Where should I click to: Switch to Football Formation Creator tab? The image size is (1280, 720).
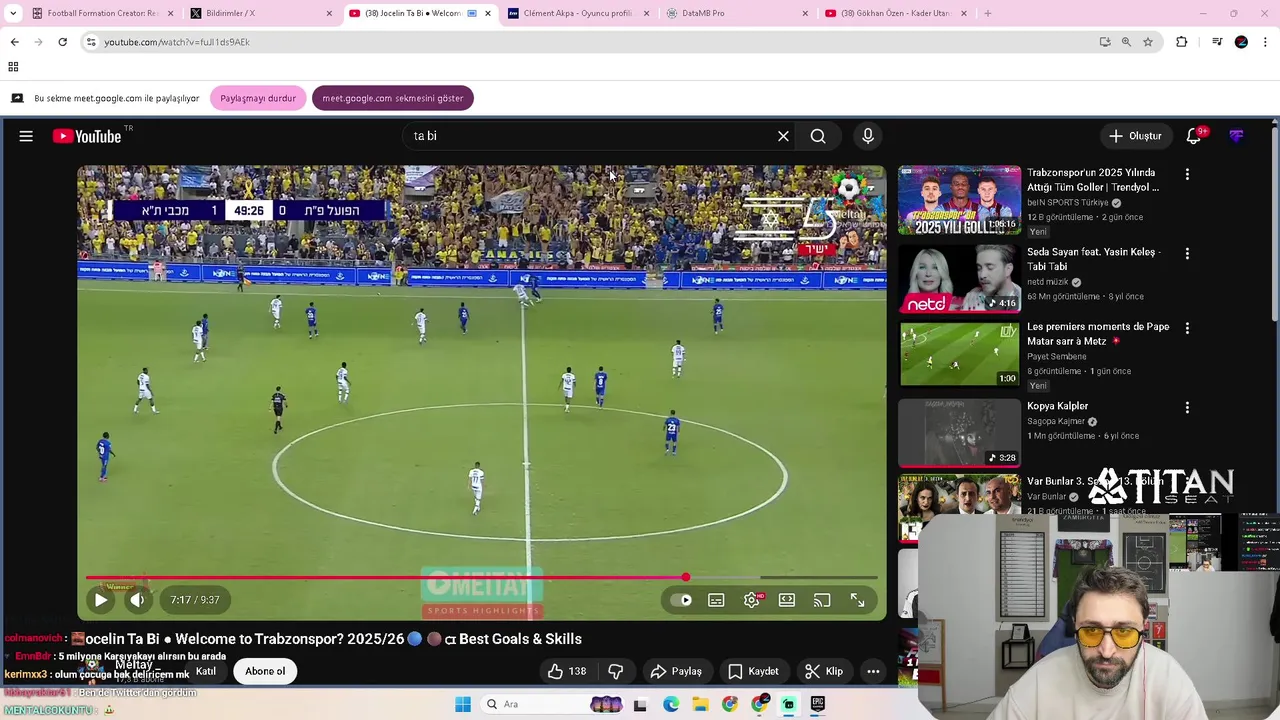pos(102,13)
